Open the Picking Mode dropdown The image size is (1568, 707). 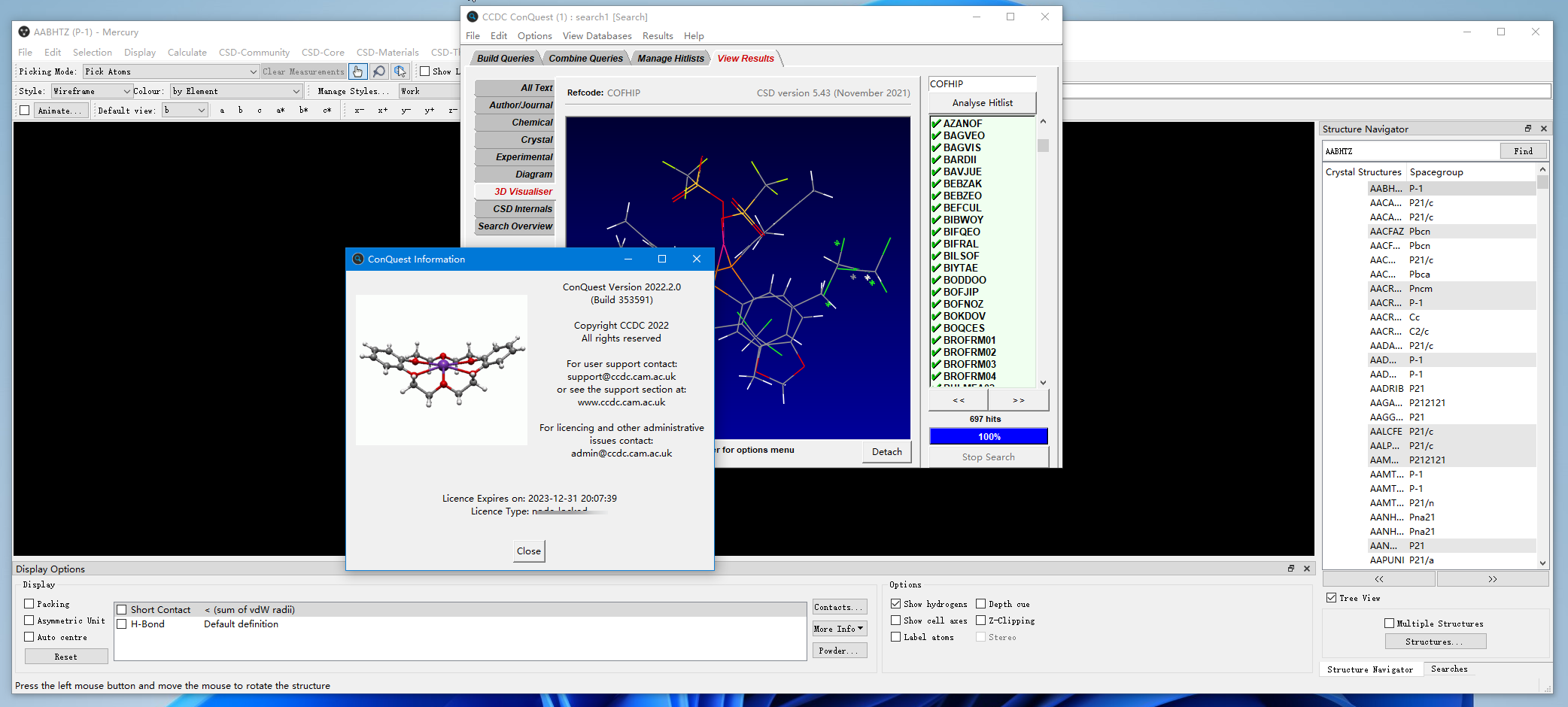click(x=171, y=71)
